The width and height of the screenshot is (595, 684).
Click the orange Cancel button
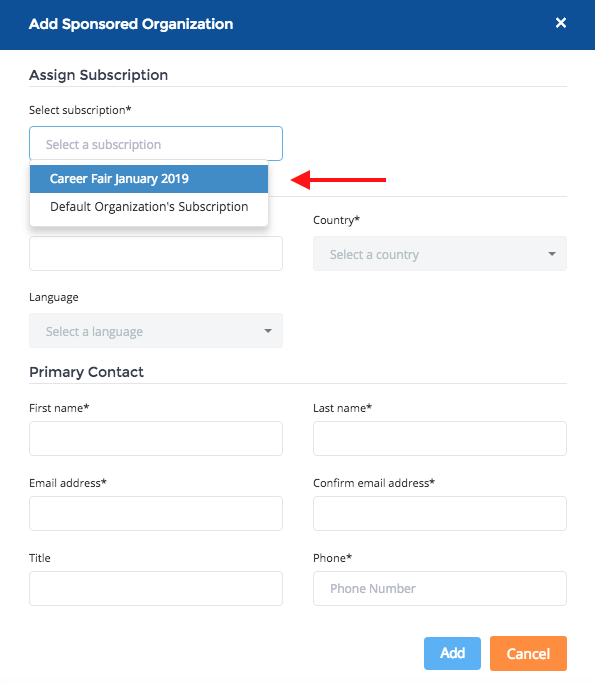click(x=528, y=653)
